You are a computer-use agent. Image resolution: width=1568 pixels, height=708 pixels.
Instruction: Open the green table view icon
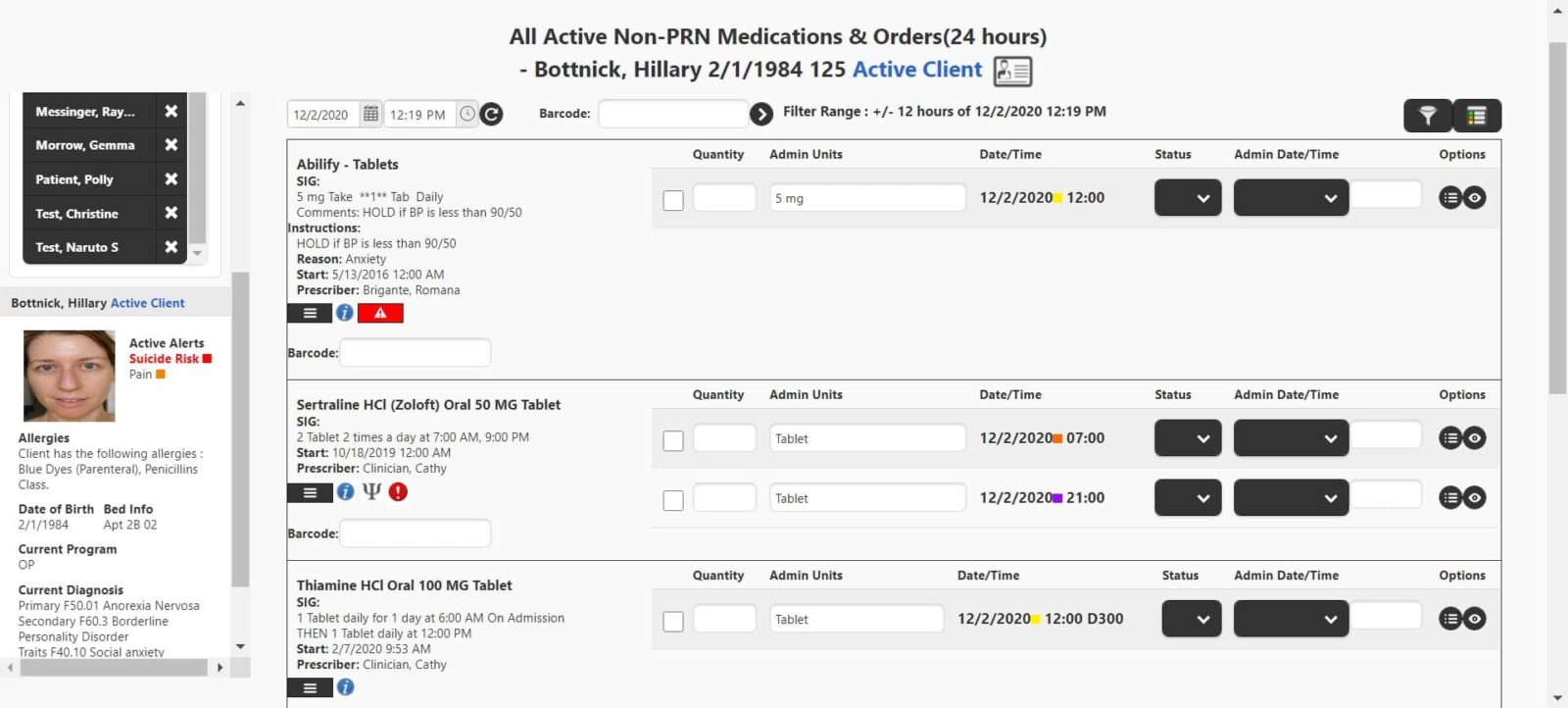coord(1477,116)
